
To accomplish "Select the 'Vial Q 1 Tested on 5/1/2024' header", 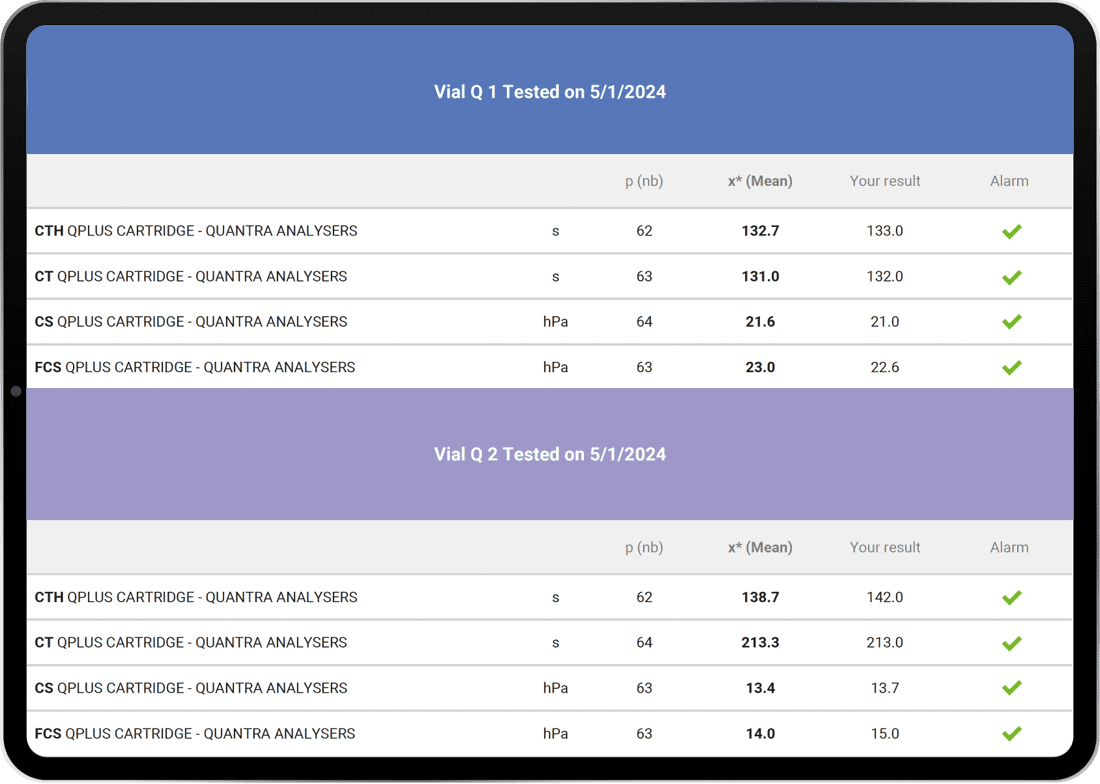I will point(550,92).
